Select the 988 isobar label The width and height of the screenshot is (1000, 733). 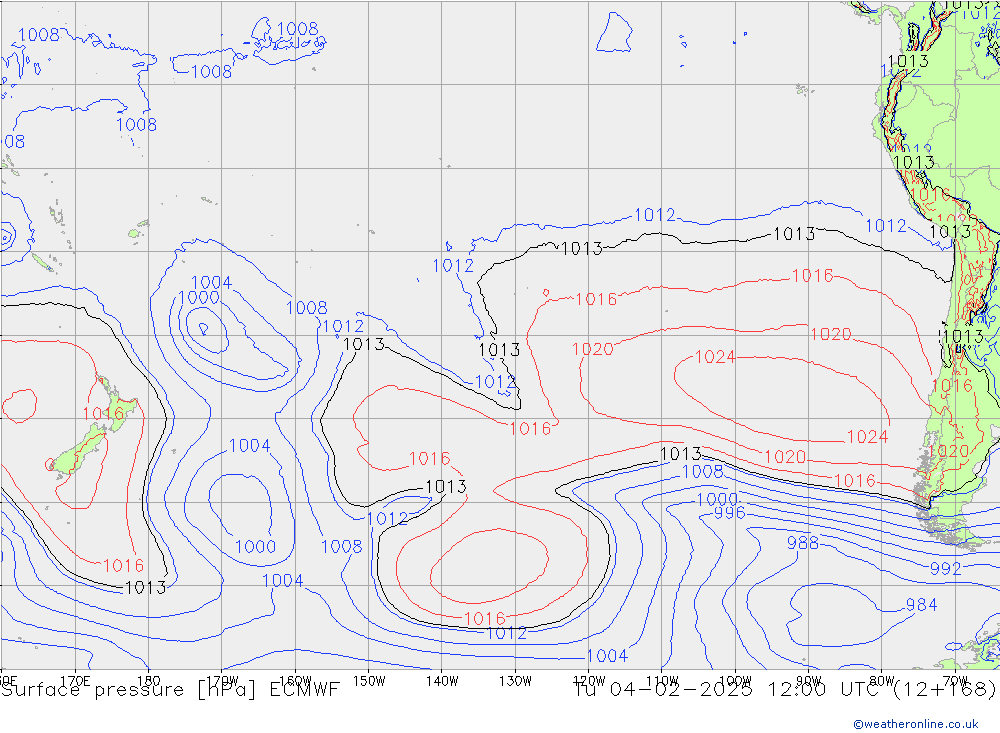pos(802,543)
